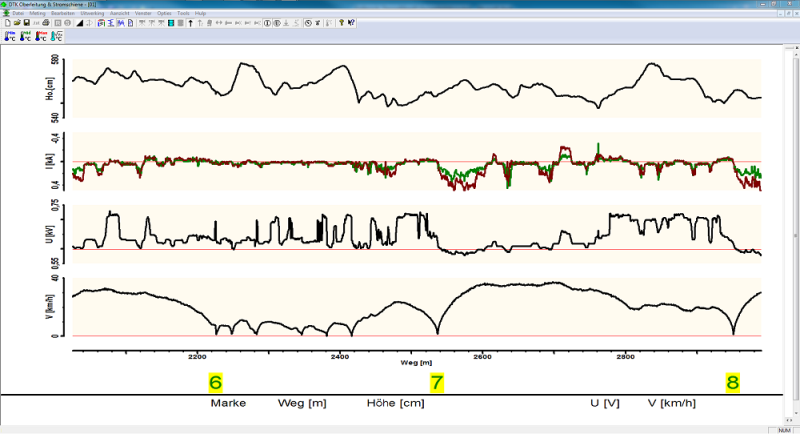Click the teal film-strip toolbar icon
This screenshot has width=800, height=434.
pyautogui.click(x=170, y=22)
